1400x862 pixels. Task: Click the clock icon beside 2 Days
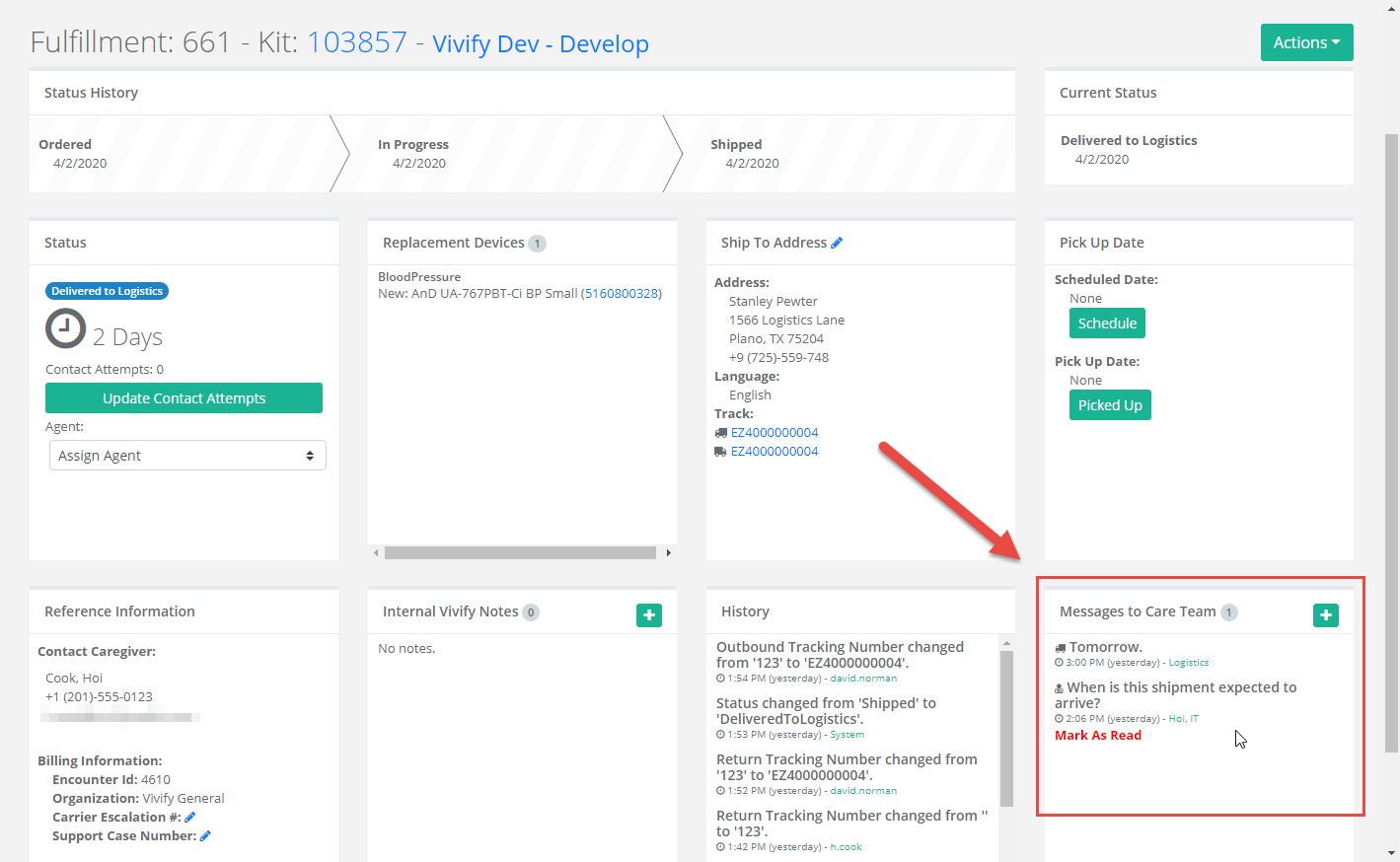[66, 329]
